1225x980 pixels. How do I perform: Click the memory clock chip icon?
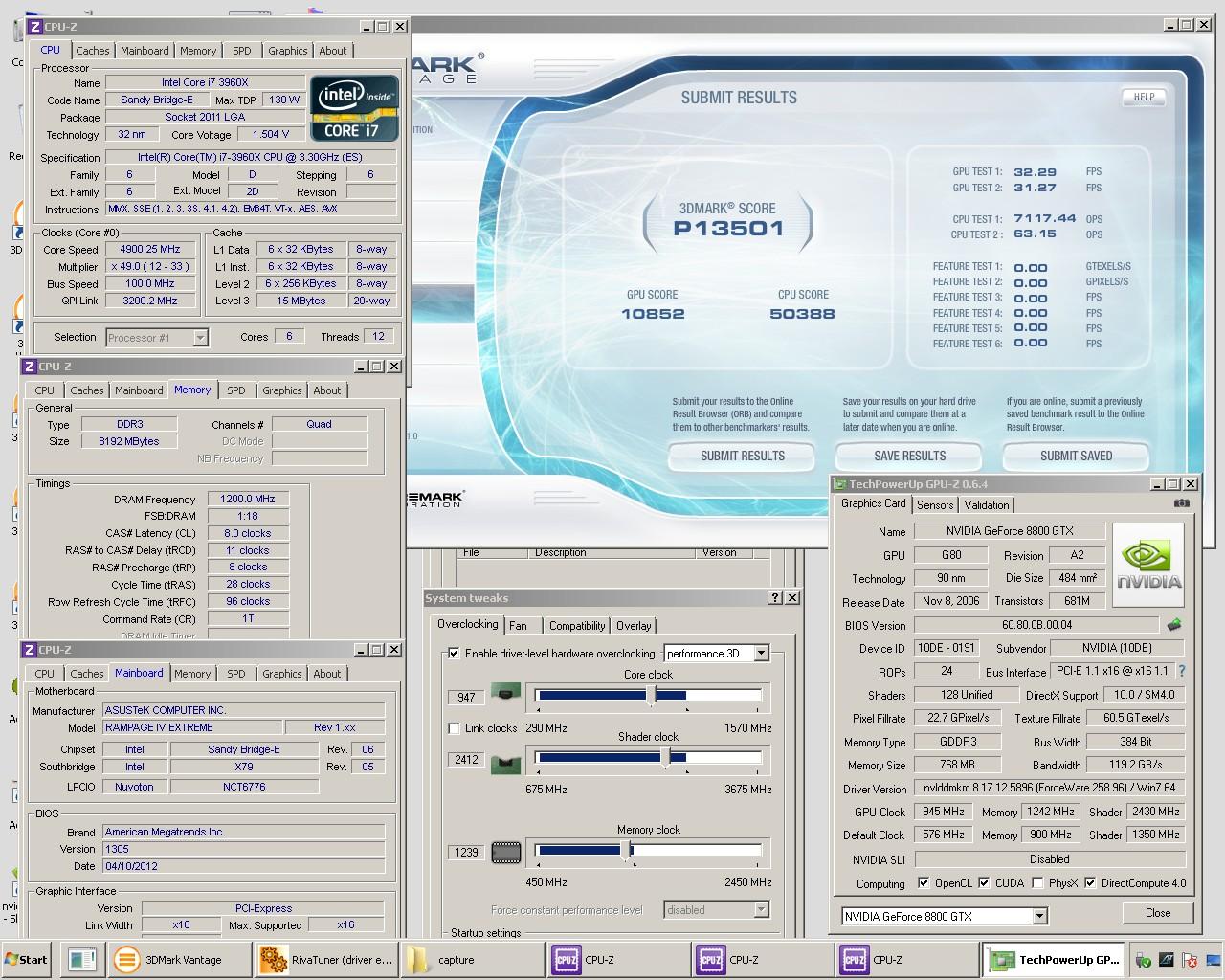[x=505, y=852]
